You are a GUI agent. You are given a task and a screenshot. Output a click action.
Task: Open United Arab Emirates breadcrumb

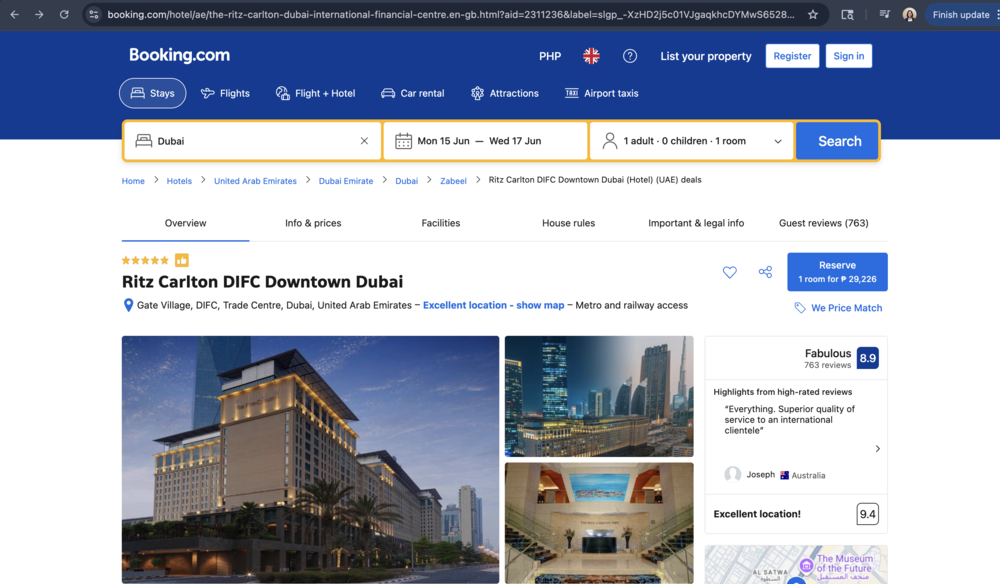click(255, 181)
